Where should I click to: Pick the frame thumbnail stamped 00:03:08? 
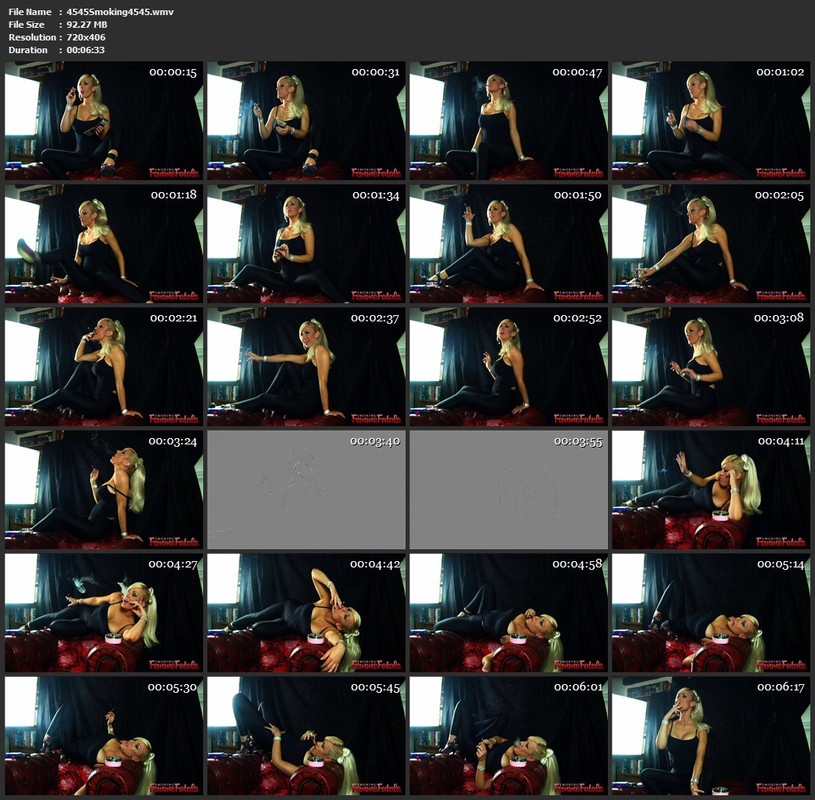tap(711, 366)
